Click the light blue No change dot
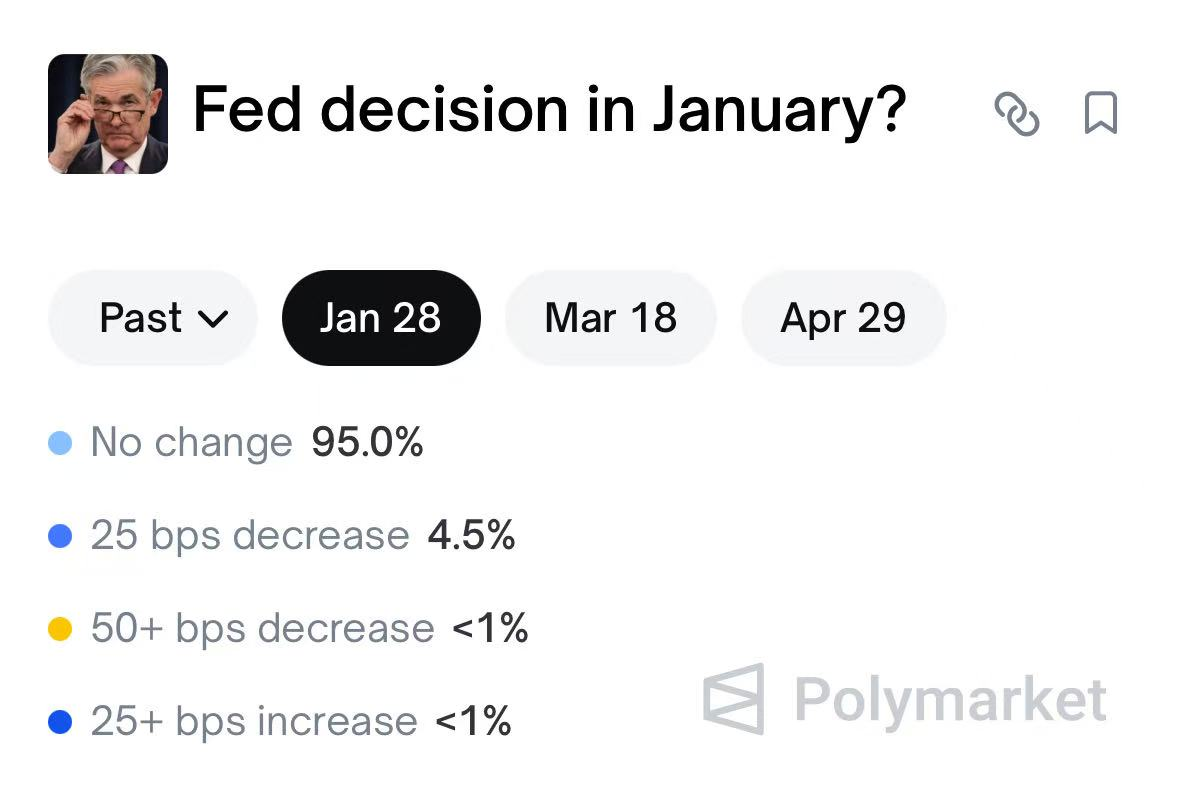The image size is (1179, 802). pyautogui.click(x=60, y=443)
